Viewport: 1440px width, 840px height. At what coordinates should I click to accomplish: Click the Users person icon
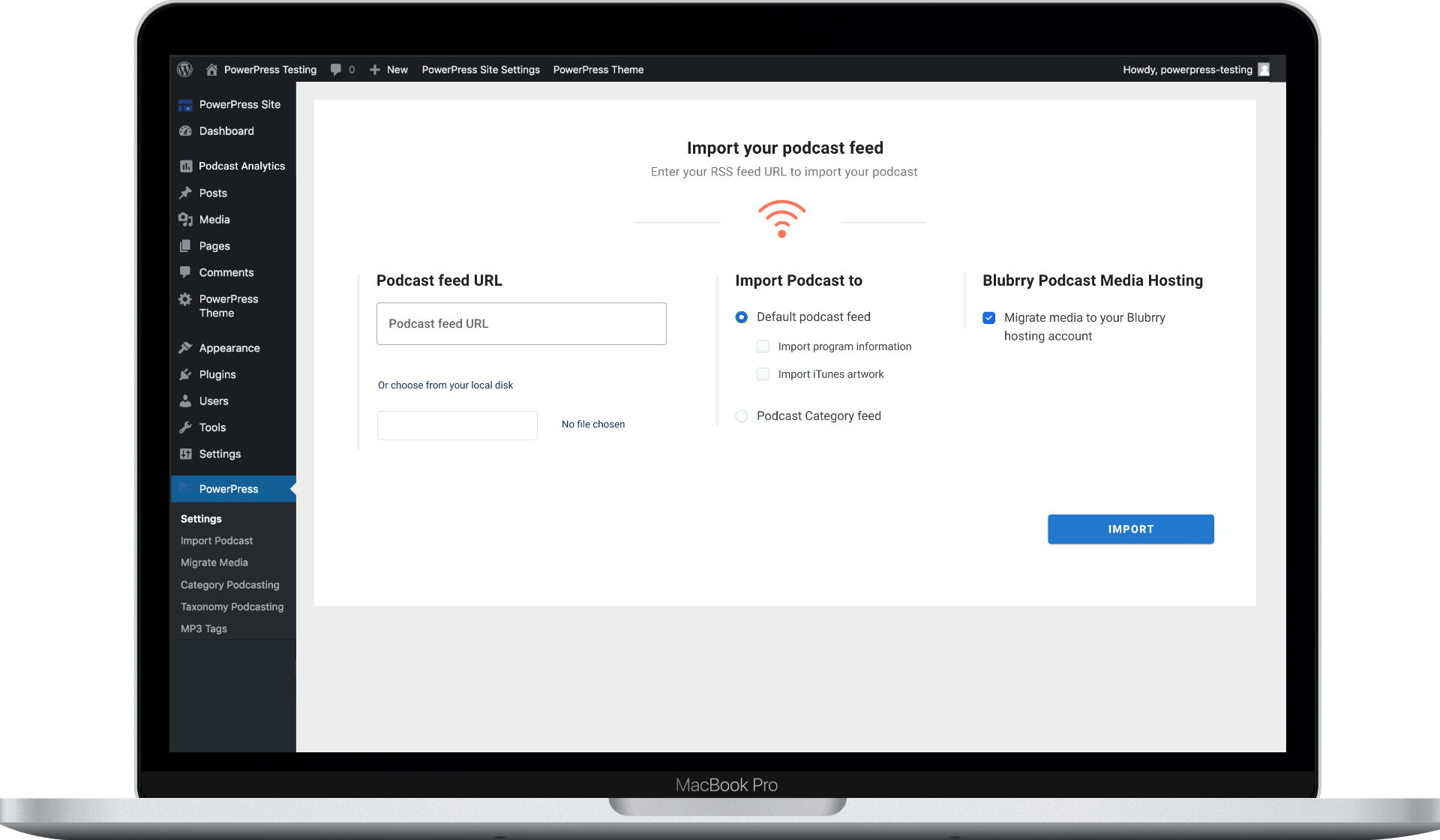(x=185, y=400)
